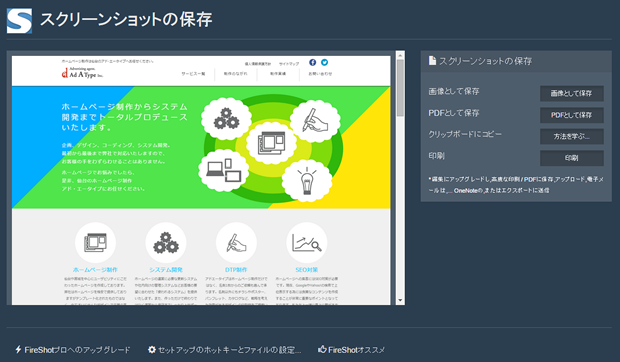This screenshot has height=362, width=620.
Task: Click the lightning bolt upgrade icon
Action: pyautogui.click(x=18, y=349)
